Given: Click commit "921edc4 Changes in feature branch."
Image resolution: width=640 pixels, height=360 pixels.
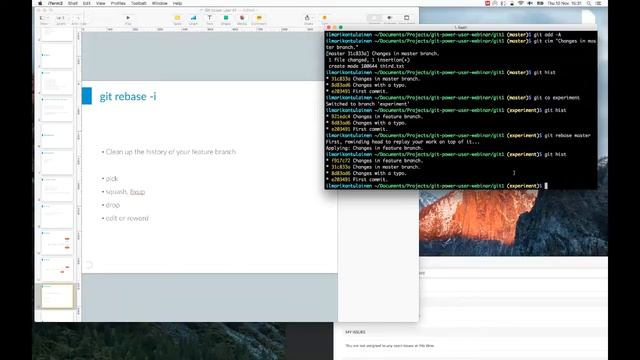Looking at the screenshot, I should 377,117.
